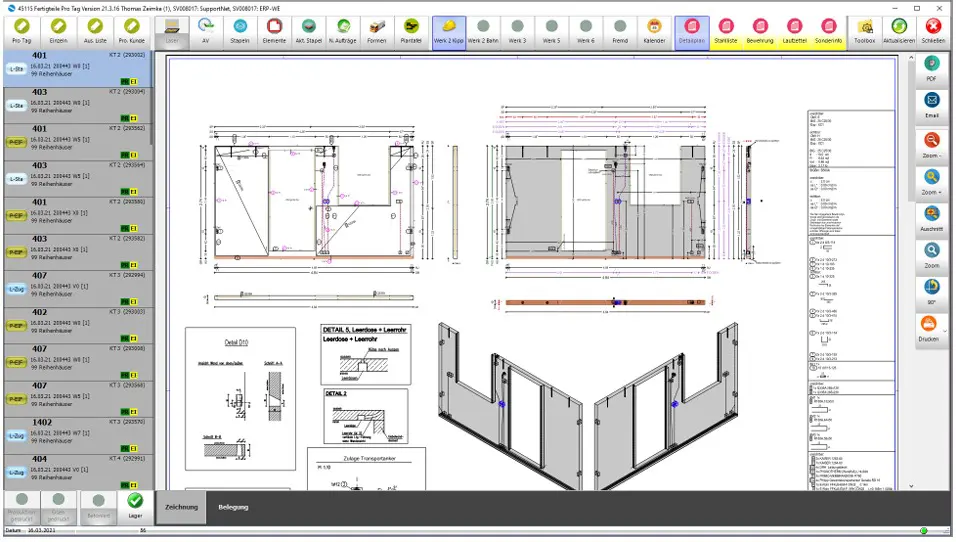Click the DETAIL 5 Leerdose + Leerrohr box
Screen dimensions: 956x542
coord(365,354)
